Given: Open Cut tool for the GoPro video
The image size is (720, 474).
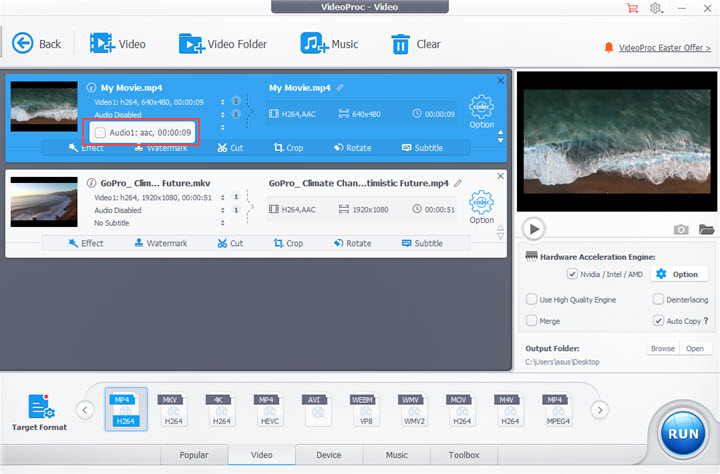Looking at the screenshot, I should [230, 243].
